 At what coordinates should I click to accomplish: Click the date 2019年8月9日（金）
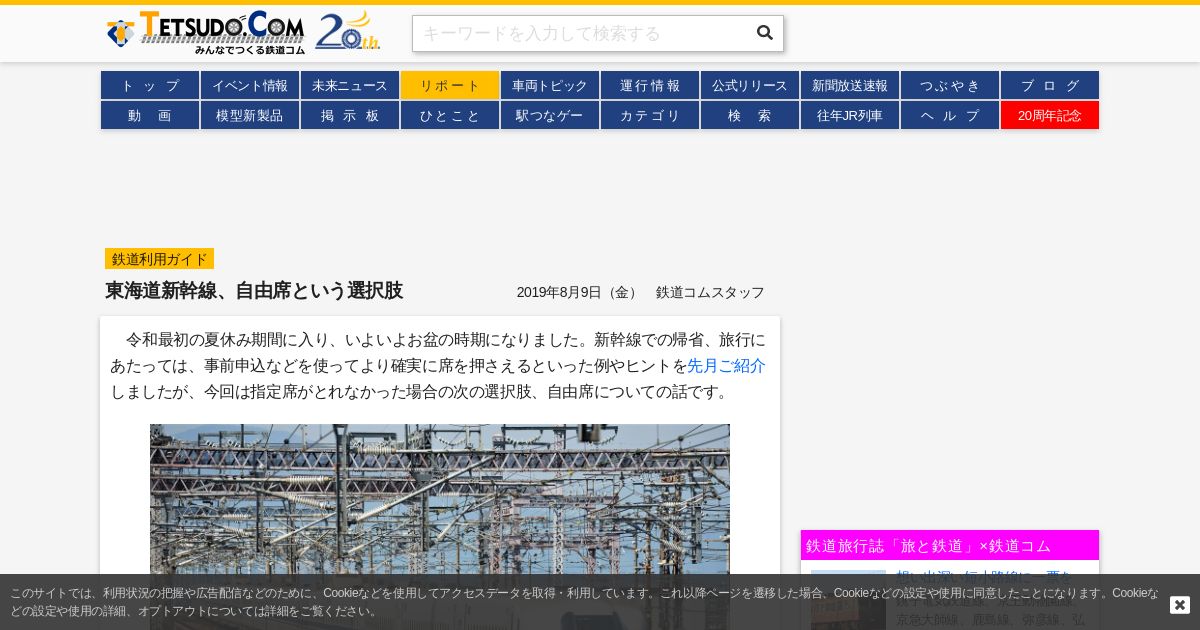(x=579, y=292)
